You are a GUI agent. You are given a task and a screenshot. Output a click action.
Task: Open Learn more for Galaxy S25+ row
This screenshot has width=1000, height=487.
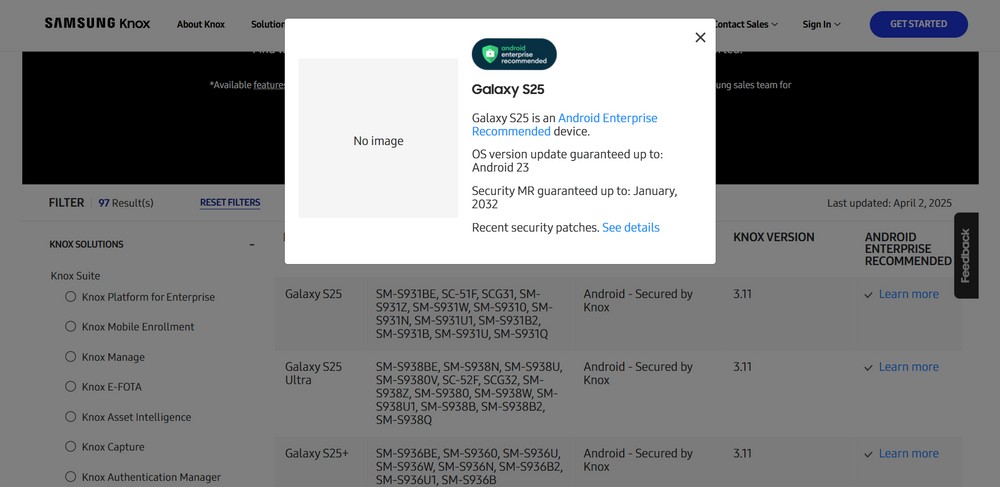[x=909, y=453]
